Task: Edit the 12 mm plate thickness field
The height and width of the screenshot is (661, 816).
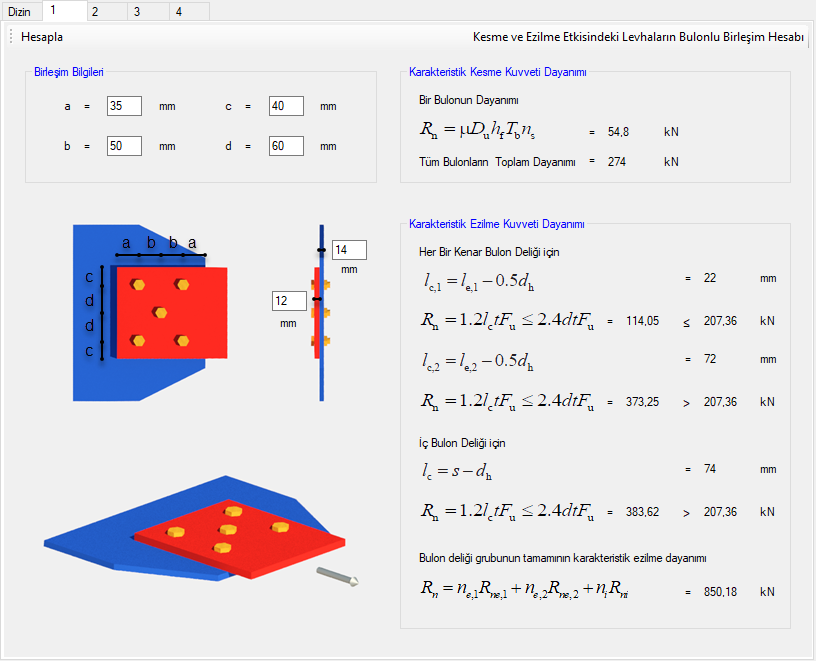Action: pos(289,301)
